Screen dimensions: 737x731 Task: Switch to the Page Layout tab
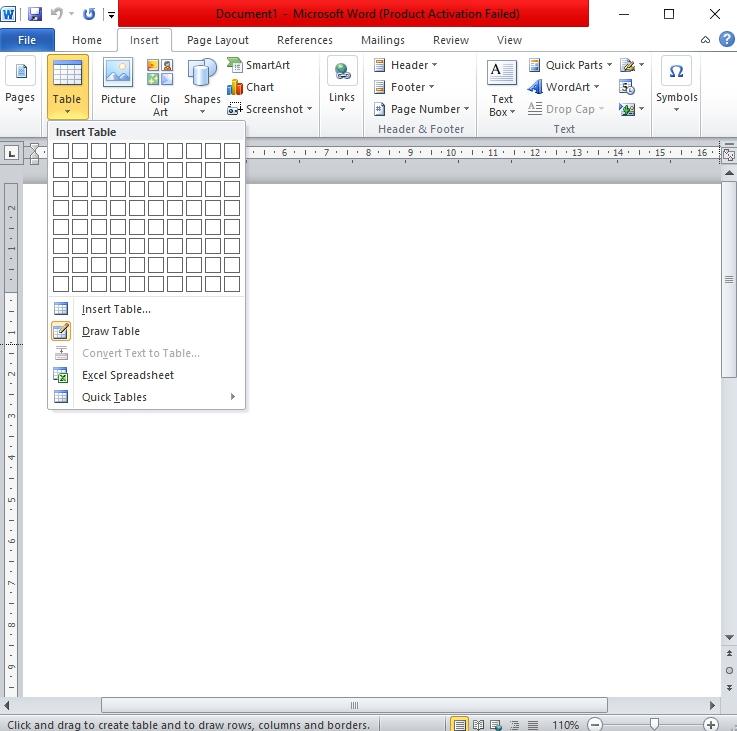point(218,40)
